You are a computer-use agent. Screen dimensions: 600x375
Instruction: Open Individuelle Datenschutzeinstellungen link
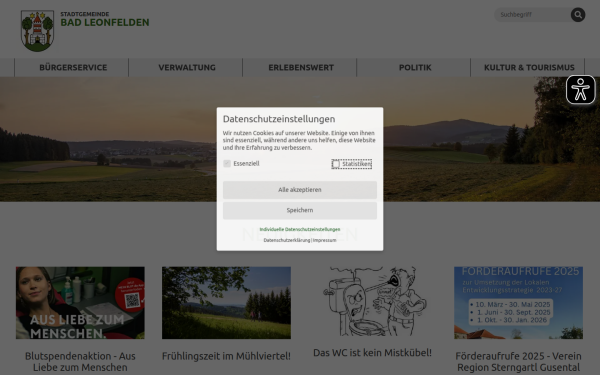[300, 230]
